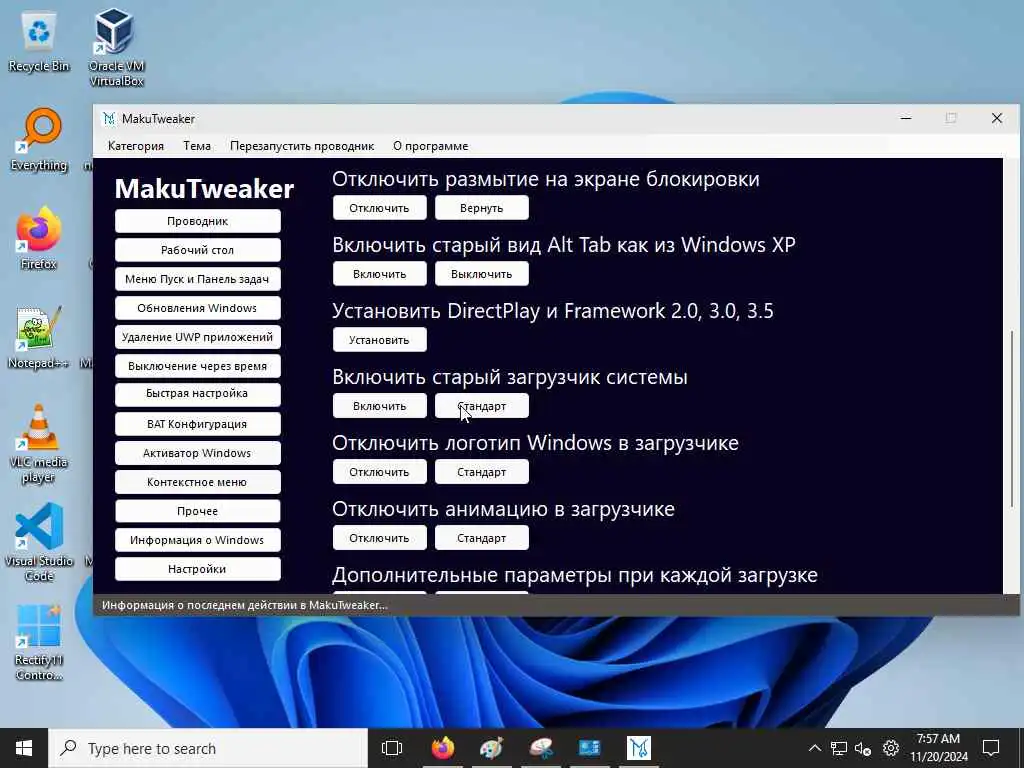The image size is (1024, 768).
Task: Open the paint palette app in taskbar
Action: (x=491, y=748)
